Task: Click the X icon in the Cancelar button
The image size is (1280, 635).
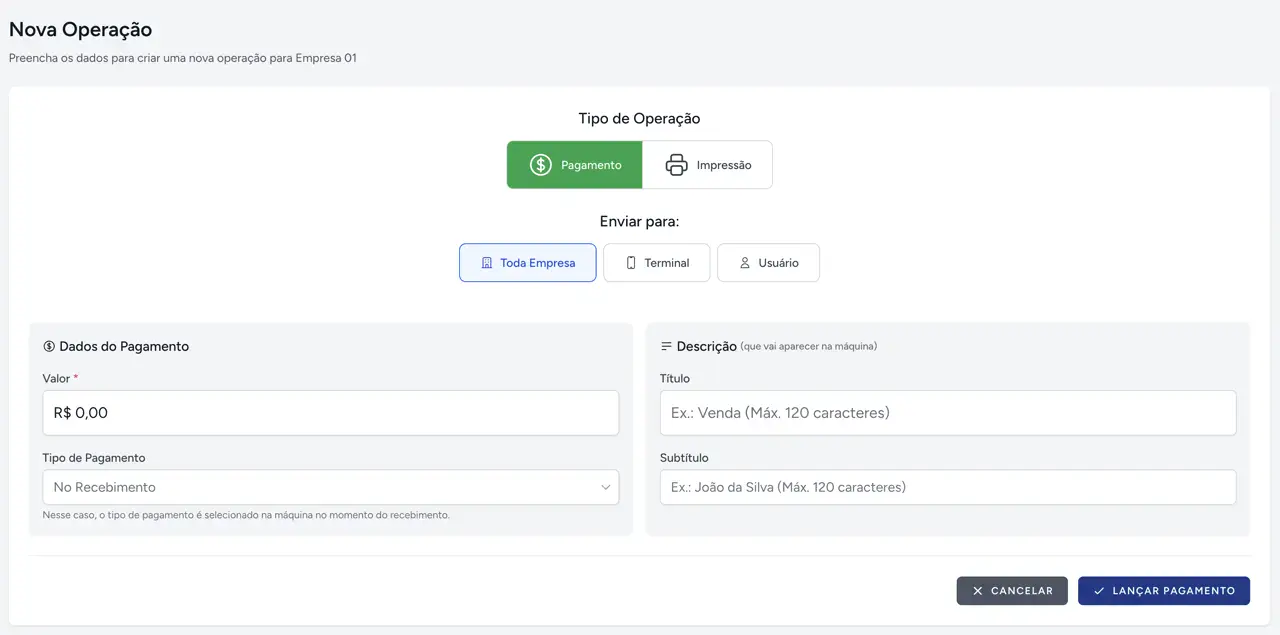Action: click(x=978, y=591)
